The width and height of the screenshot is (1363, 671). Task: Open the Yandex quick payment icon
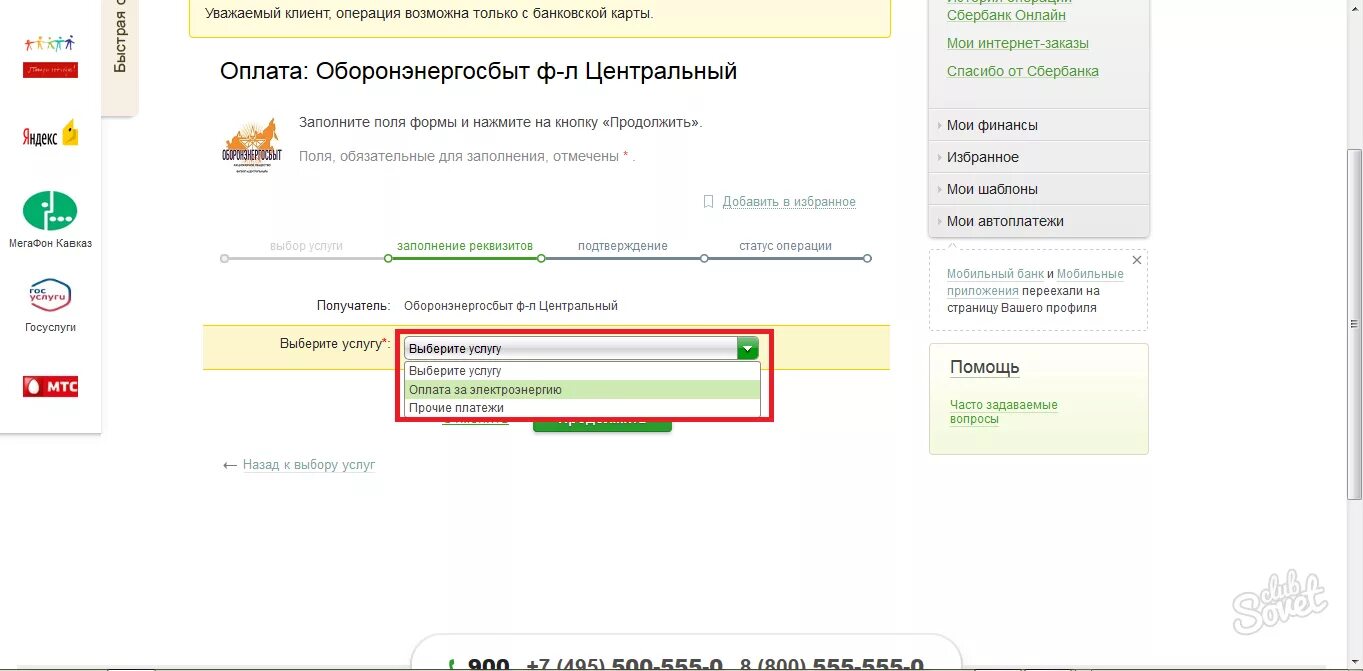(50, 134)
